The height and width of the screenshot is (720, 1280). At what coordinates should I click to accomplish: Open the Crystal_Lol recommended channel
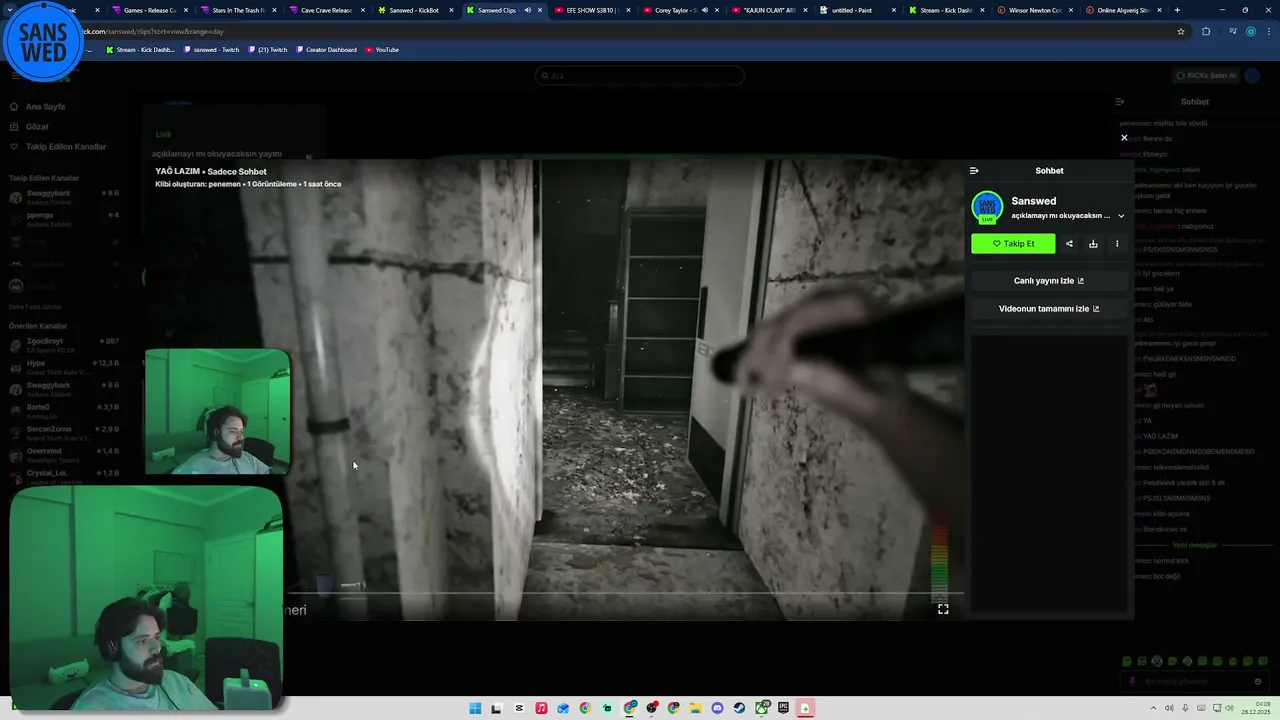[62, 476]
